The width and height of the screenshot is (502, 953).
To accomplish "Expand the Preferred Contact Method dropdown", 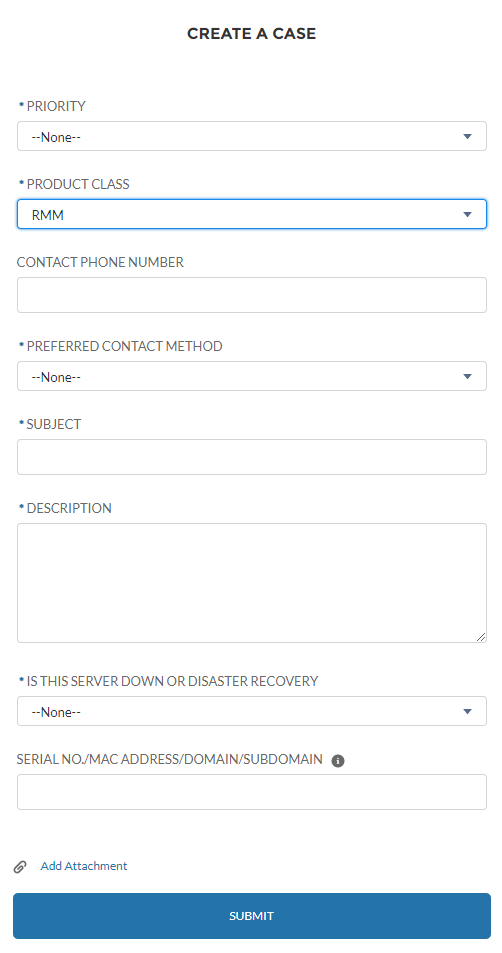I will pos(252,376).
